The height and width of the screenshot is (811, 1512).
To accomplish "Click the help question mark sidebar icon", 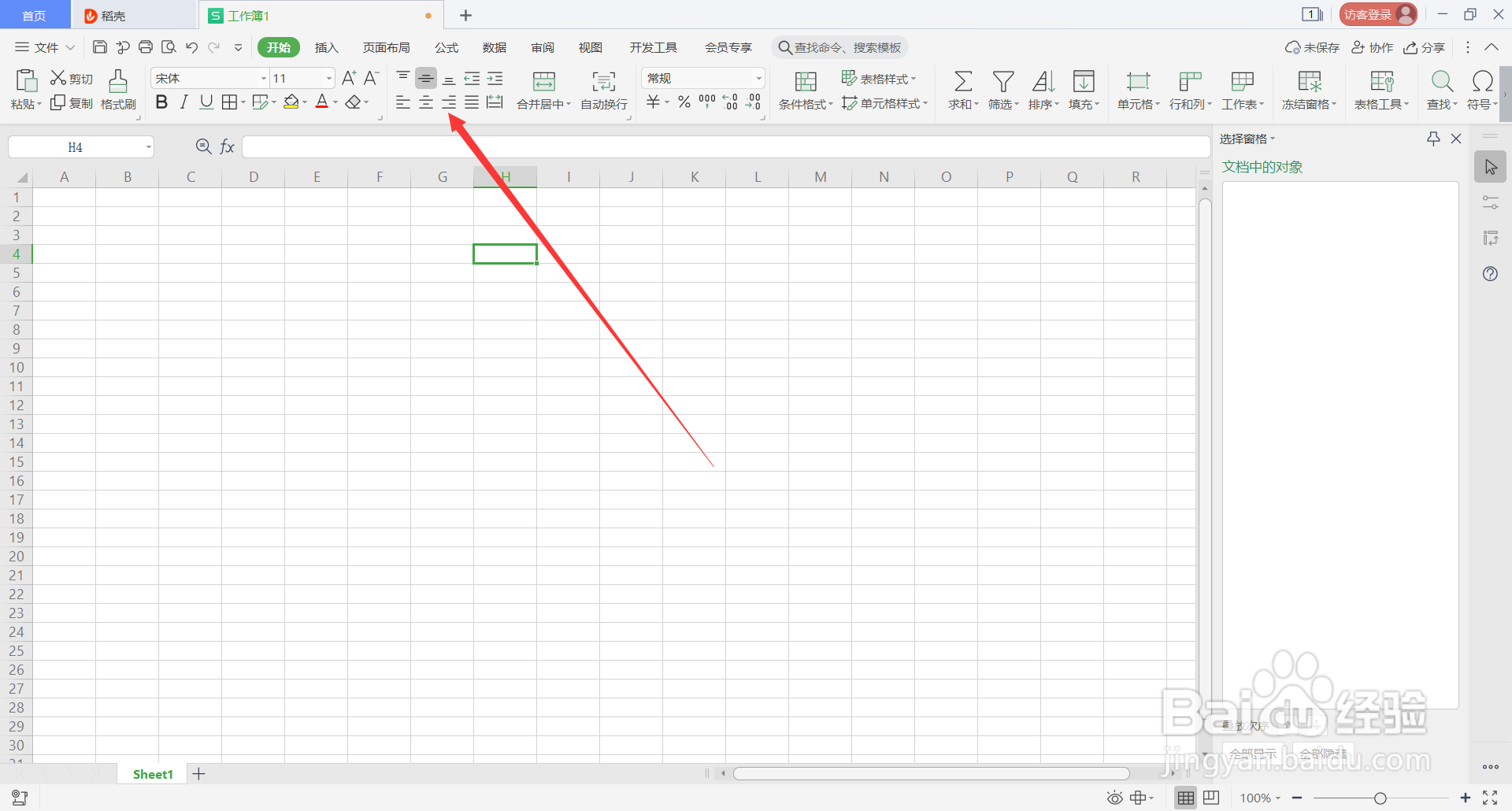I will [1490, 274].
